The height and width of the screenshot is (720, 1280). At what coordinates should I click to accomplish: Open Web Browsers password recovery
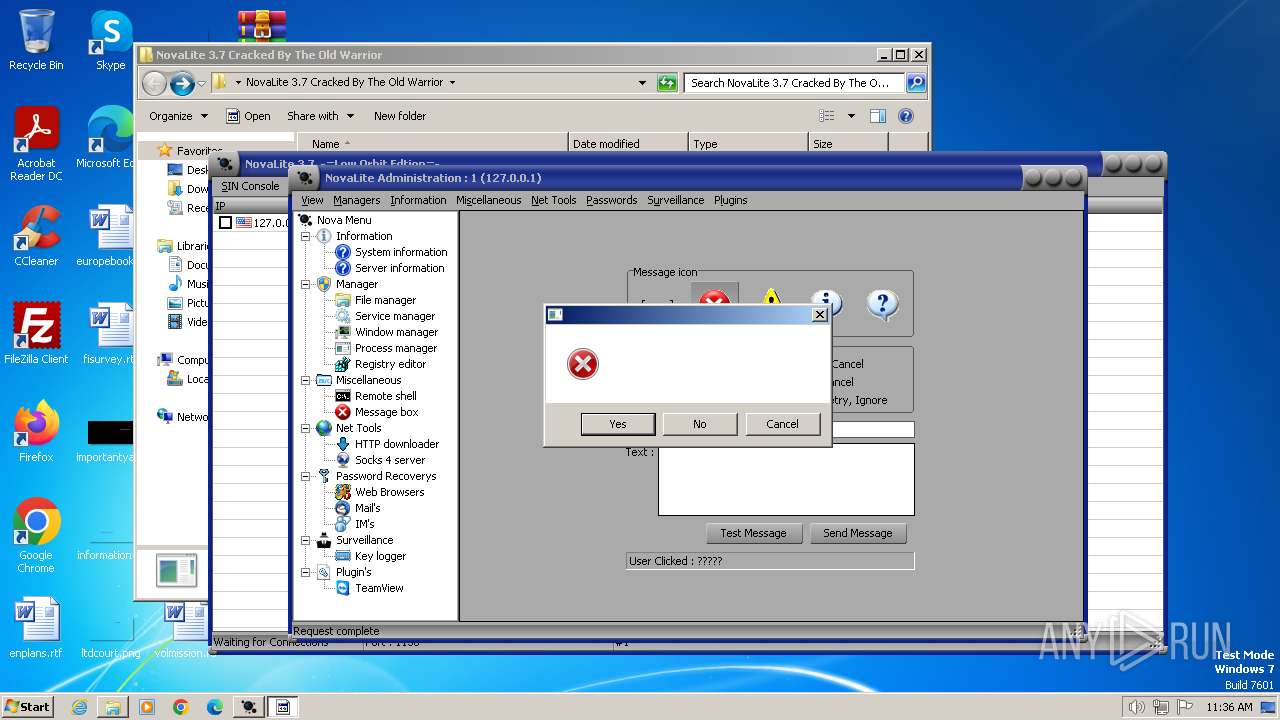pos(389,492)
